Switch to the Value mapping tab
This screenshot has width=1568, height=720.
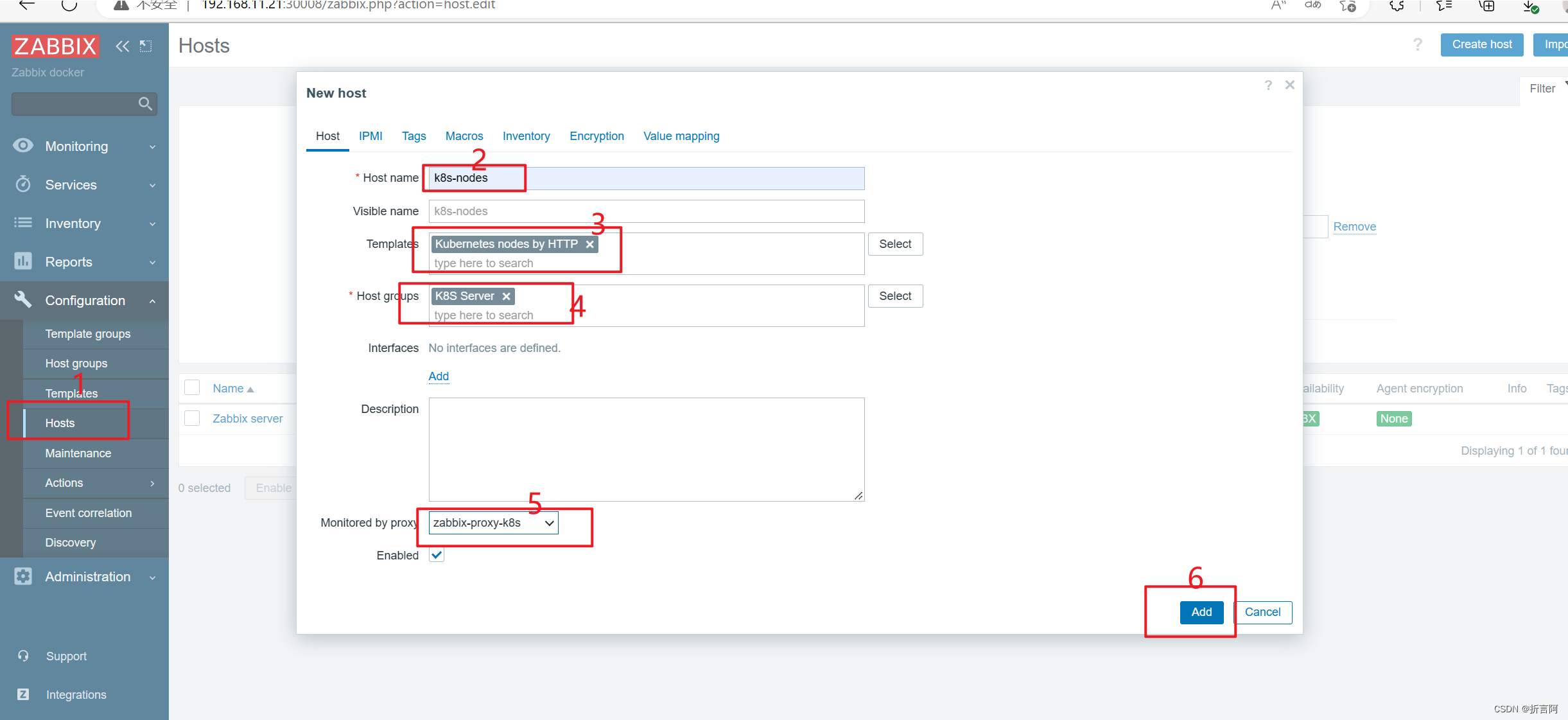(x=681, y=136)
